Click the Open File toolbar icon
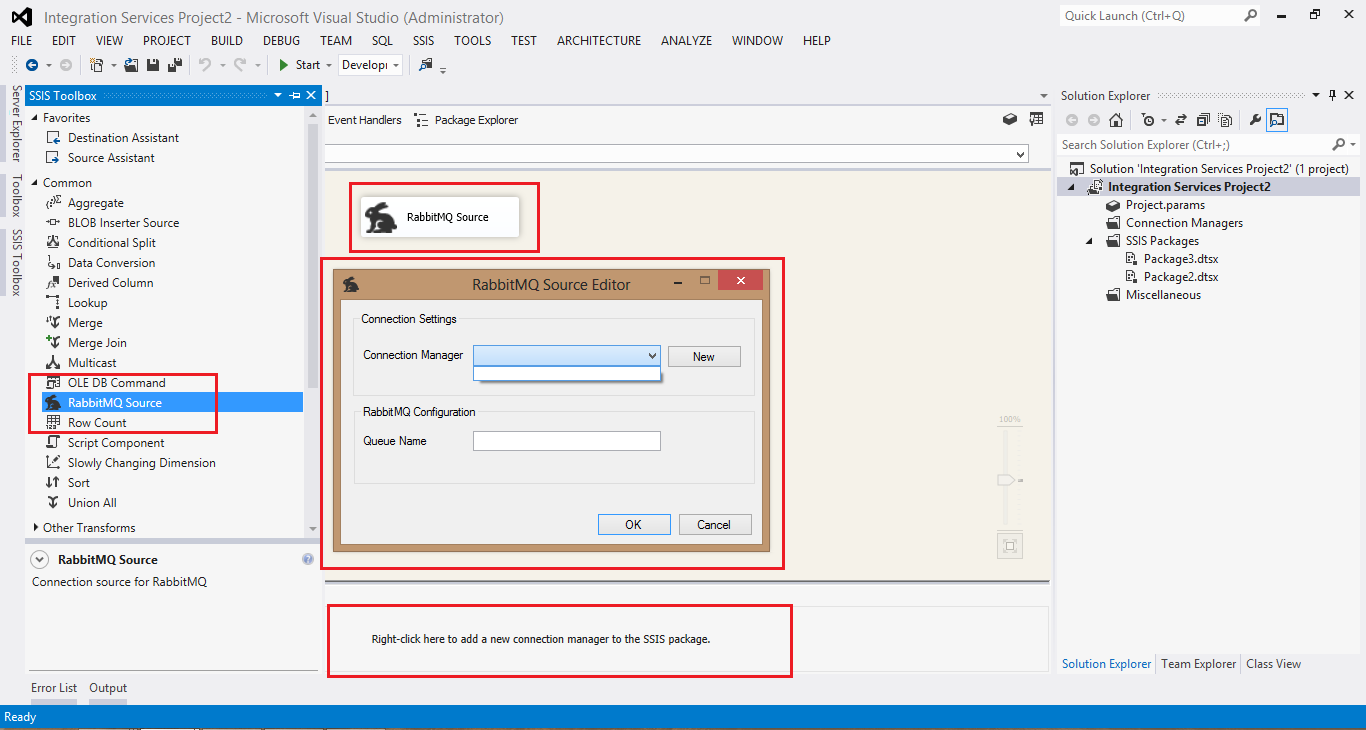This screenshot has width=1366, height=730. click(133, 65)
